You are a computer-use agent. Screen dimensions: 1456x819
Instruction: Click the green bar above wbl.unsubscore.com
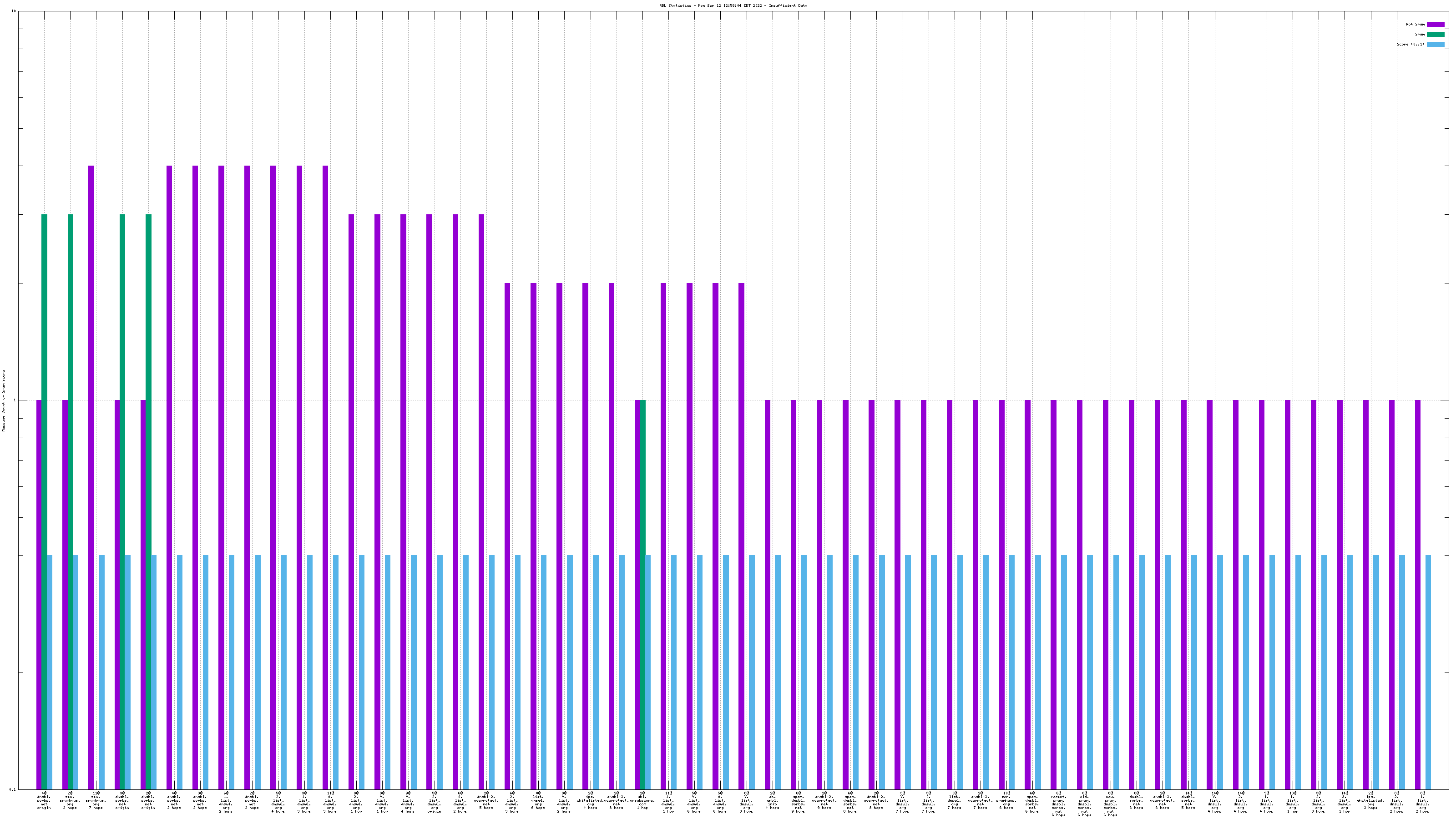pyautogui.click(x=642, y=593)
